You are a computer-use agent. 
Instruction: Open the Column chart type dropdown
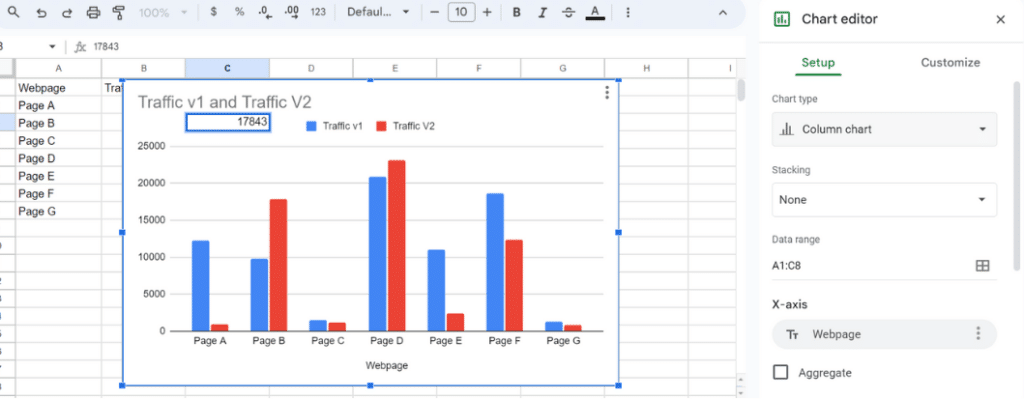(x=884, y=129)
